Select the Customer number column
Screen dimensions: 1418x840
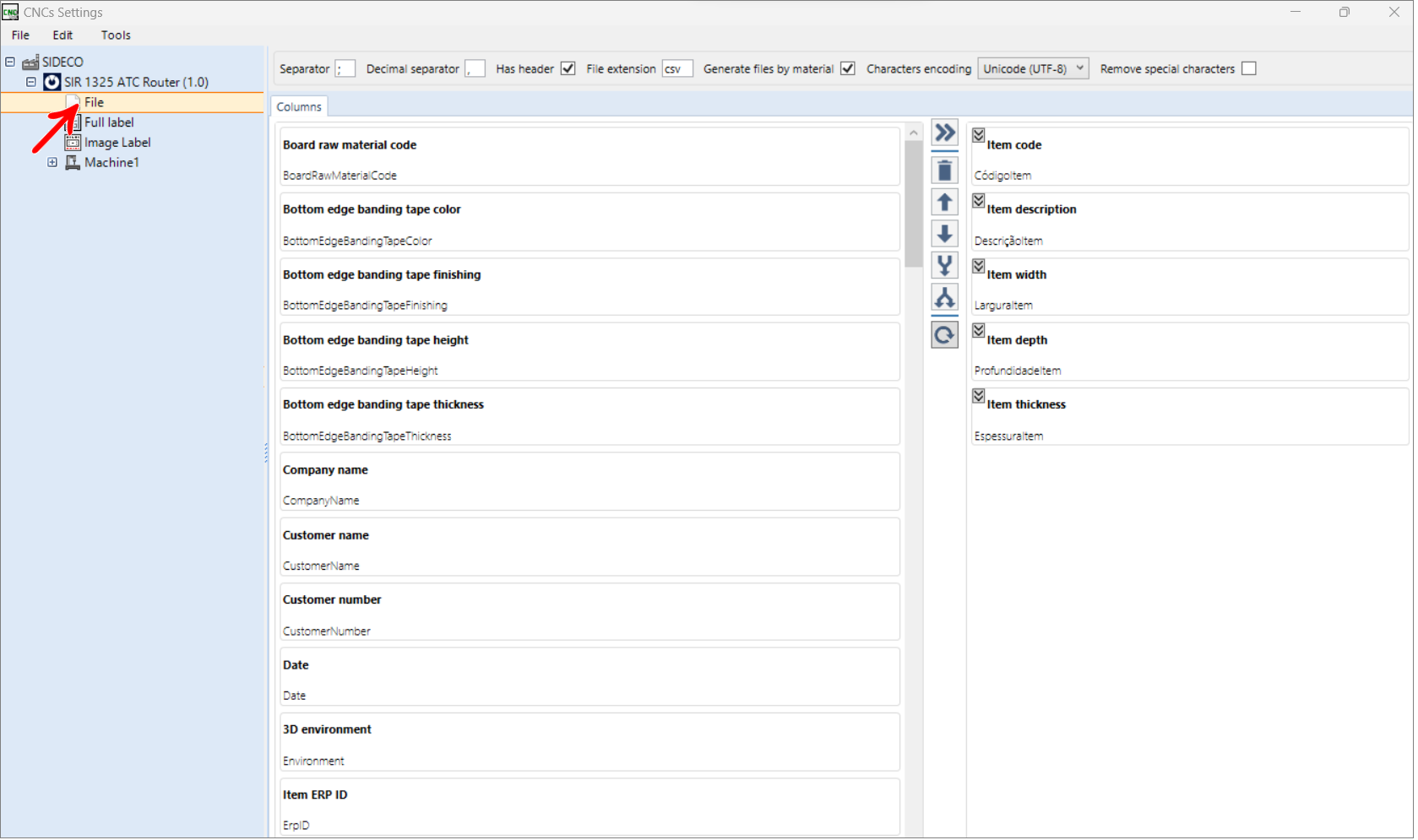(591, 613)
